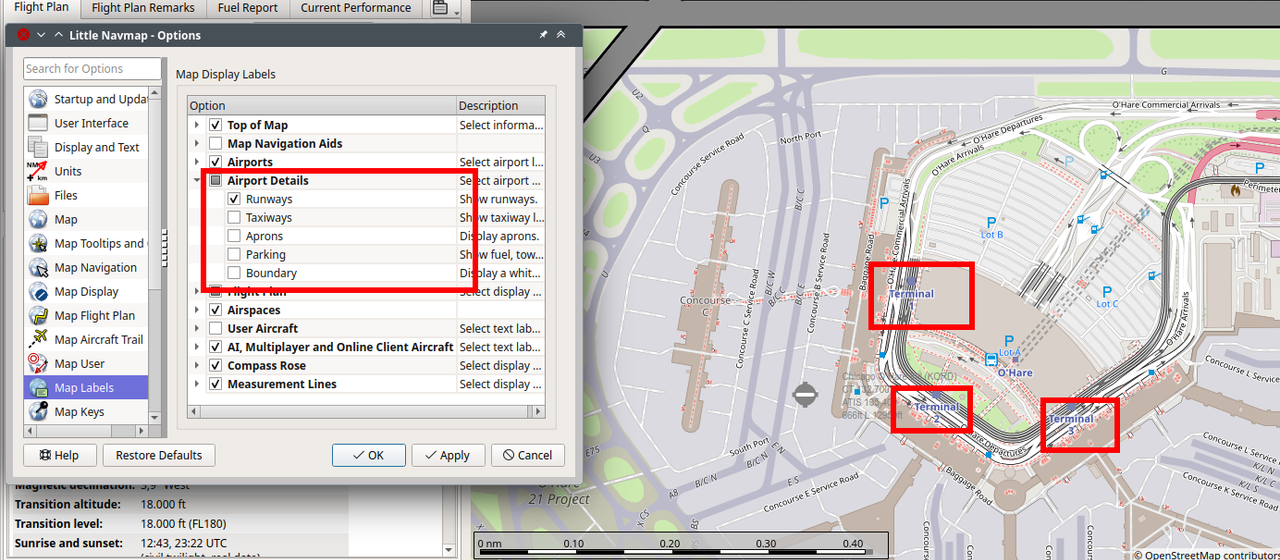Expand the Map Navigation Aids tree node
The width and height of the screenshot is (1280, 560).
coord(196,144)
